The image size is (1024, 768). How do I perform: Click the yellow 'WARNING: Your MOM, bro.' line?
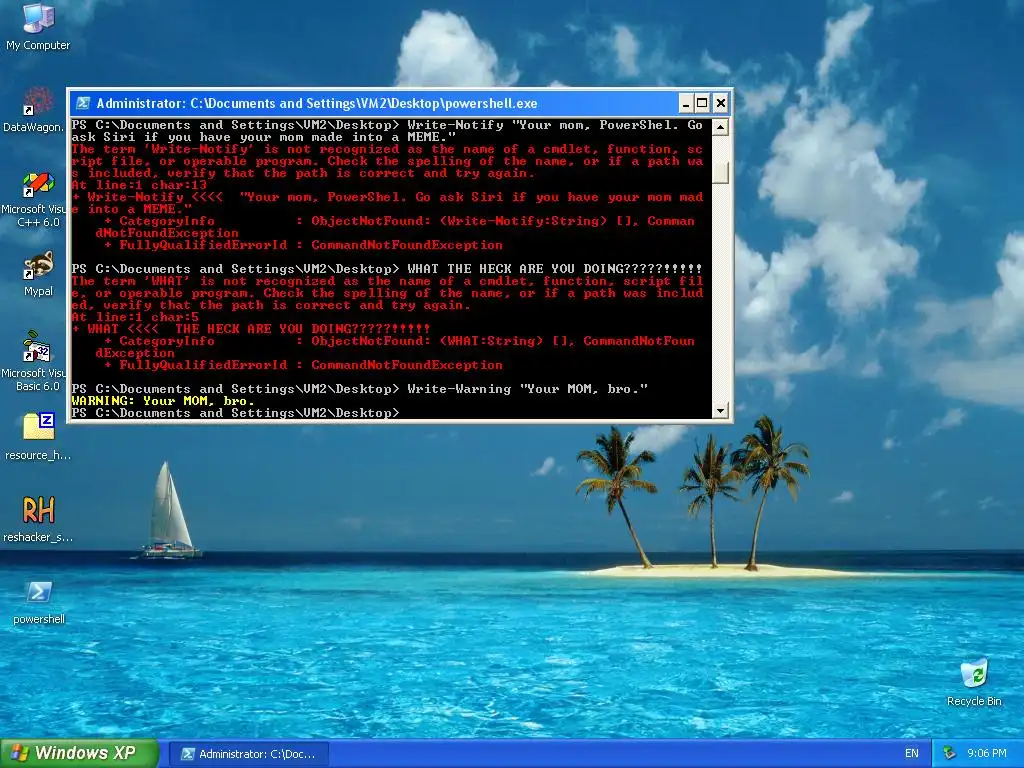[x=163, y=401]
